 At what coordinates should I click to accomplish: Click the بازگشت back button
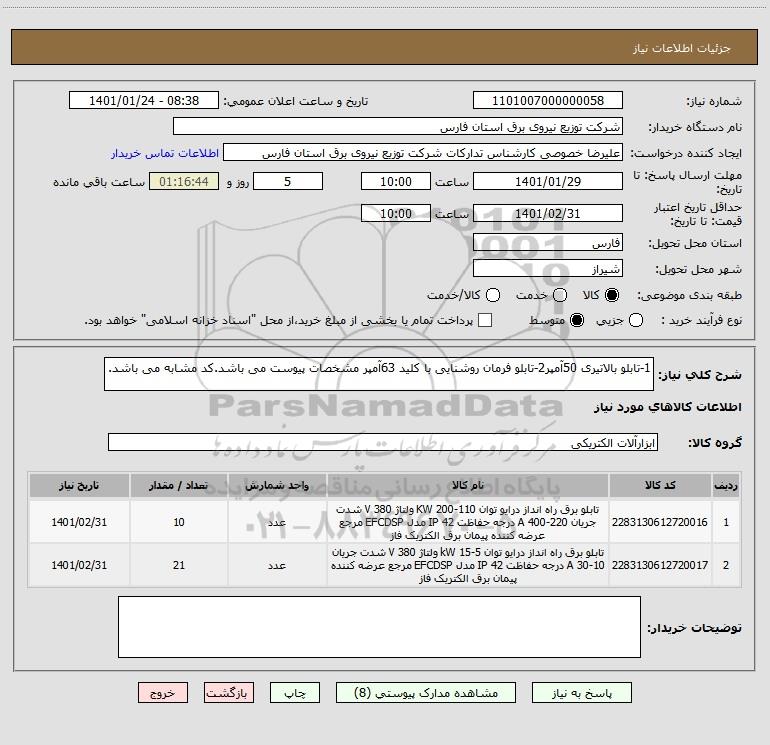[229, 693]
